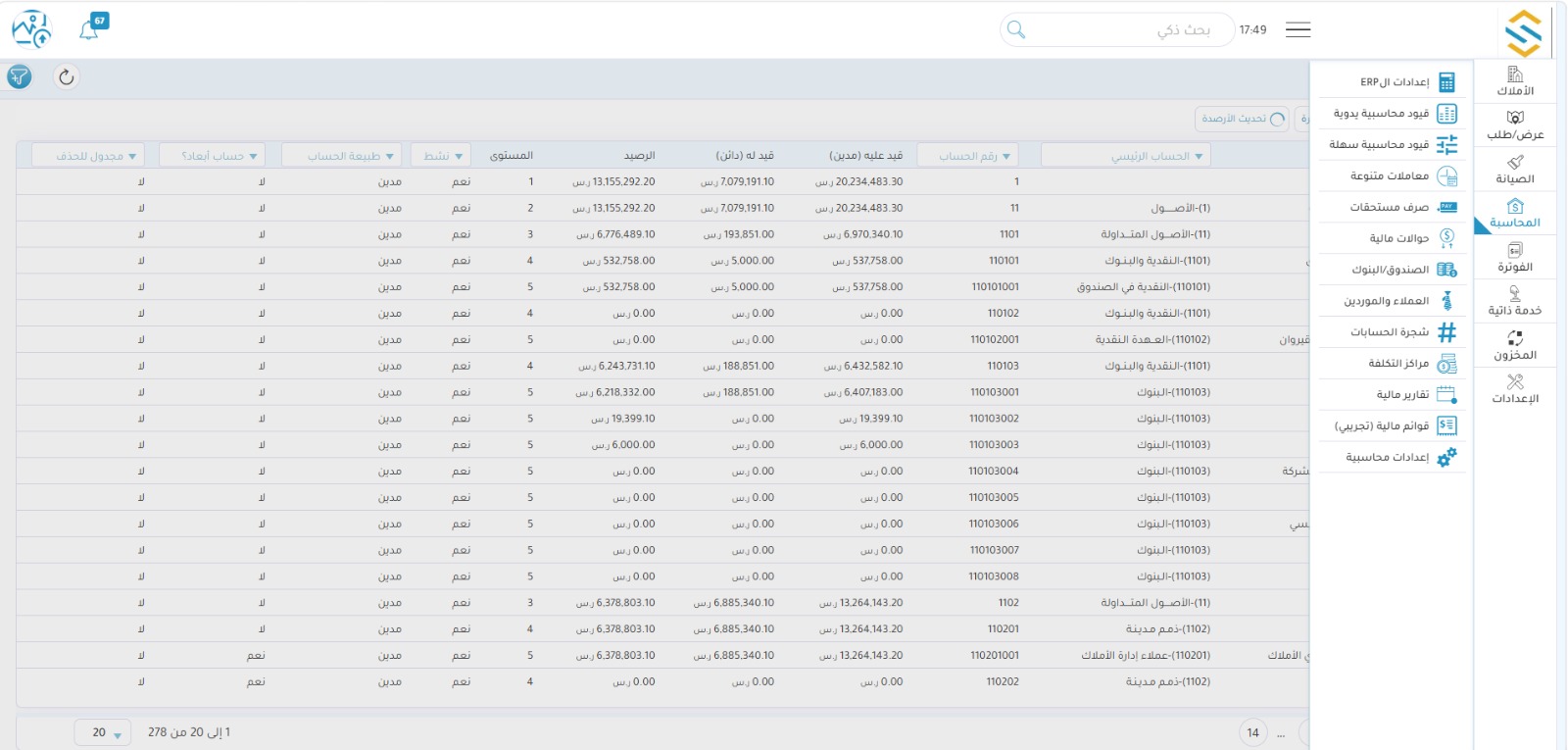The height and width of the screenshot is (750, 1568).
Task: Click account number 110103008 cell
Action: [994, 576]
